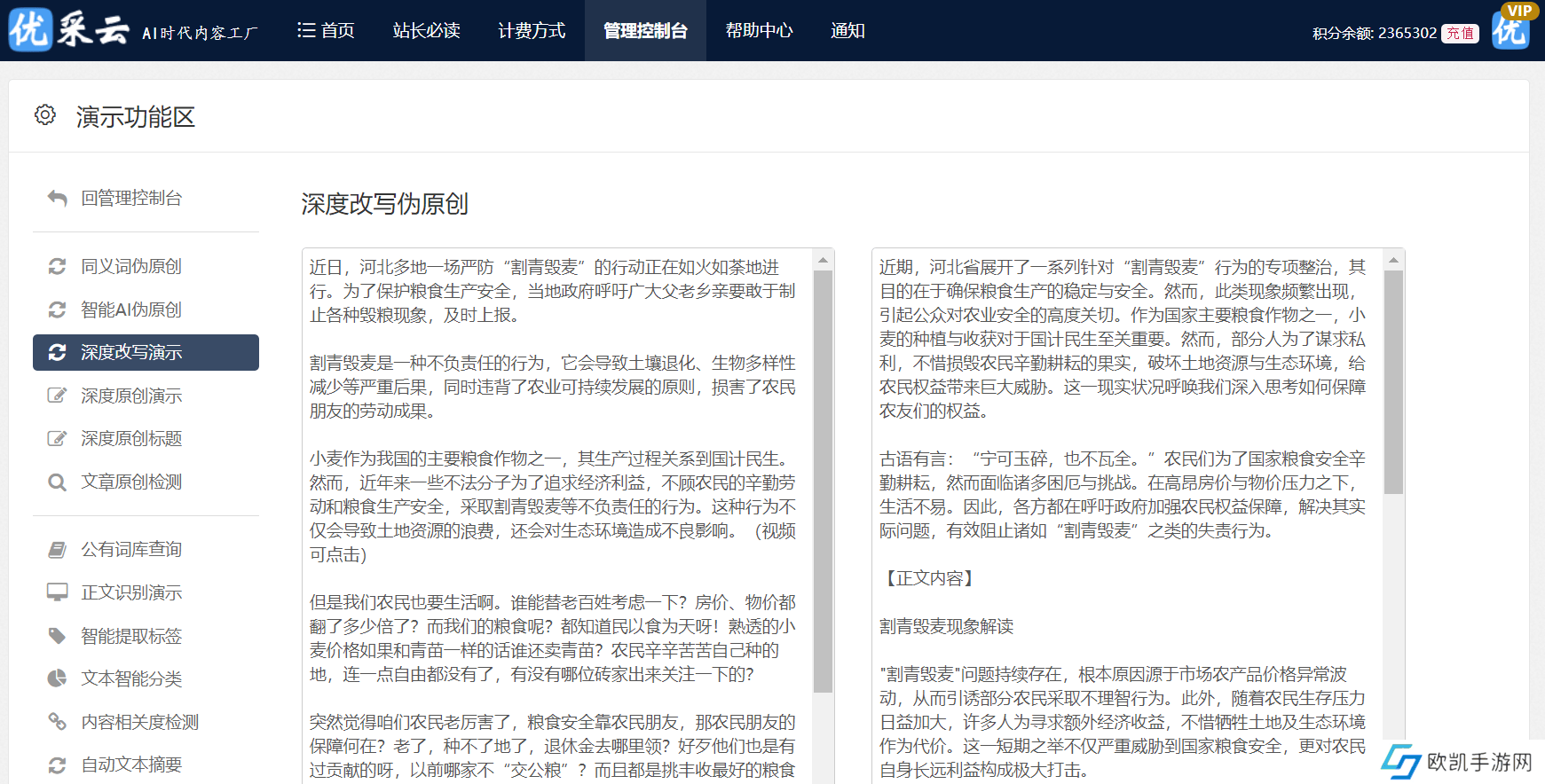Open 文本智能分类 sidebar link

click(x=131, y=678)
